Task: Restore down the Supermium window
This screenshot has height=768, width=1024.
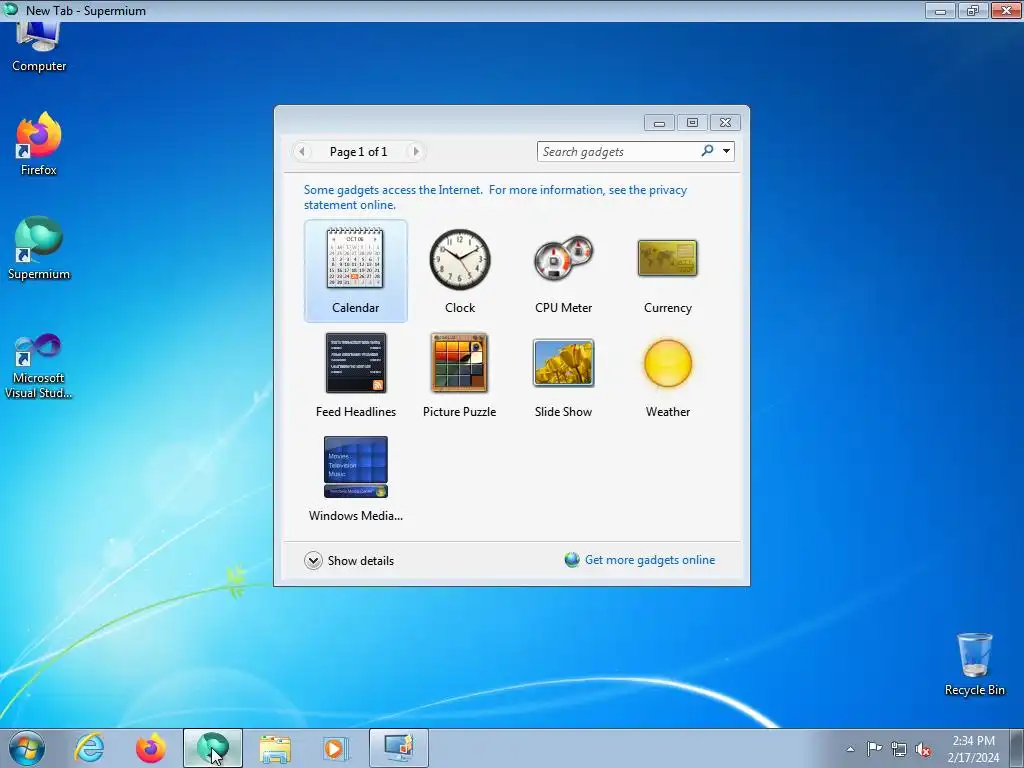Action: click(973, 10)
